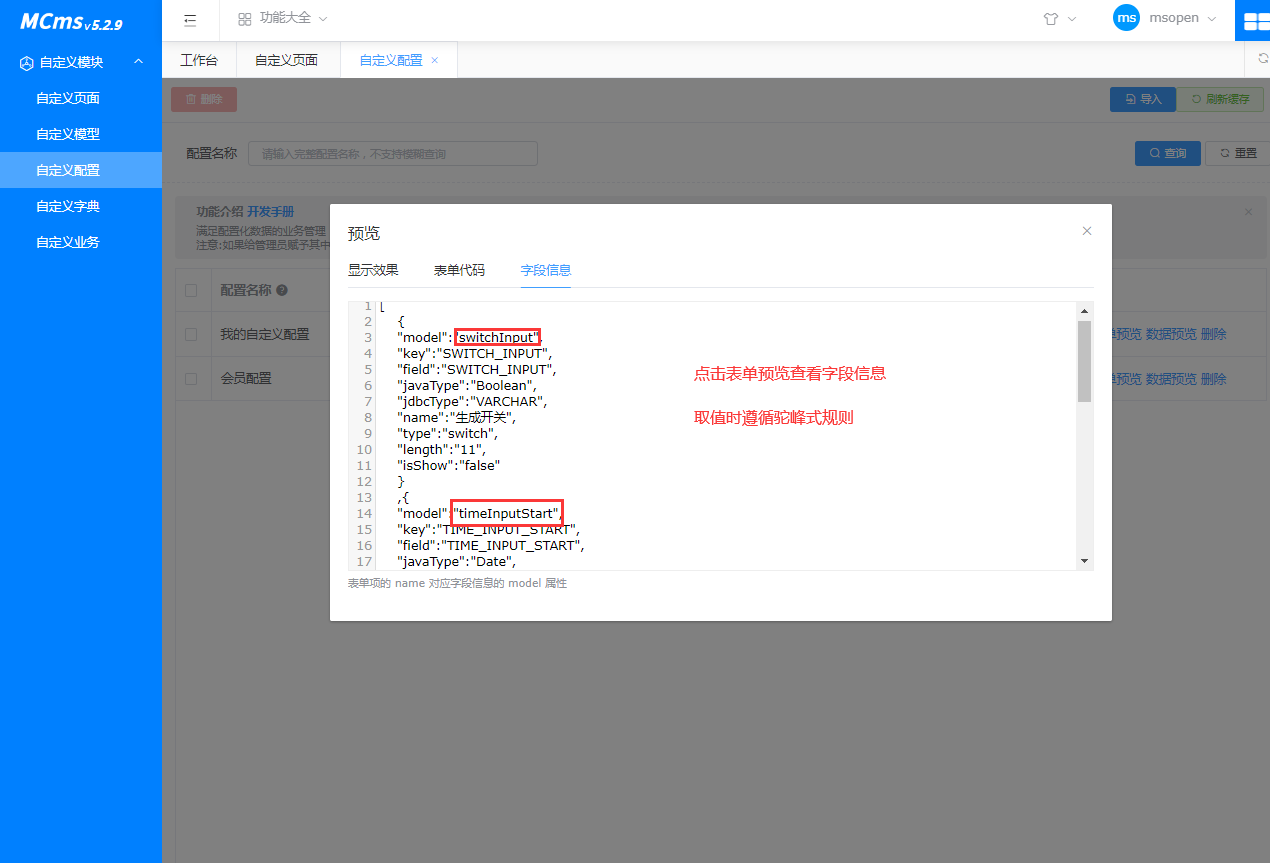Screen dimensions: 1270x863
Task: Open the 自定义字典 sidebar item
Action: pos(68,206)
